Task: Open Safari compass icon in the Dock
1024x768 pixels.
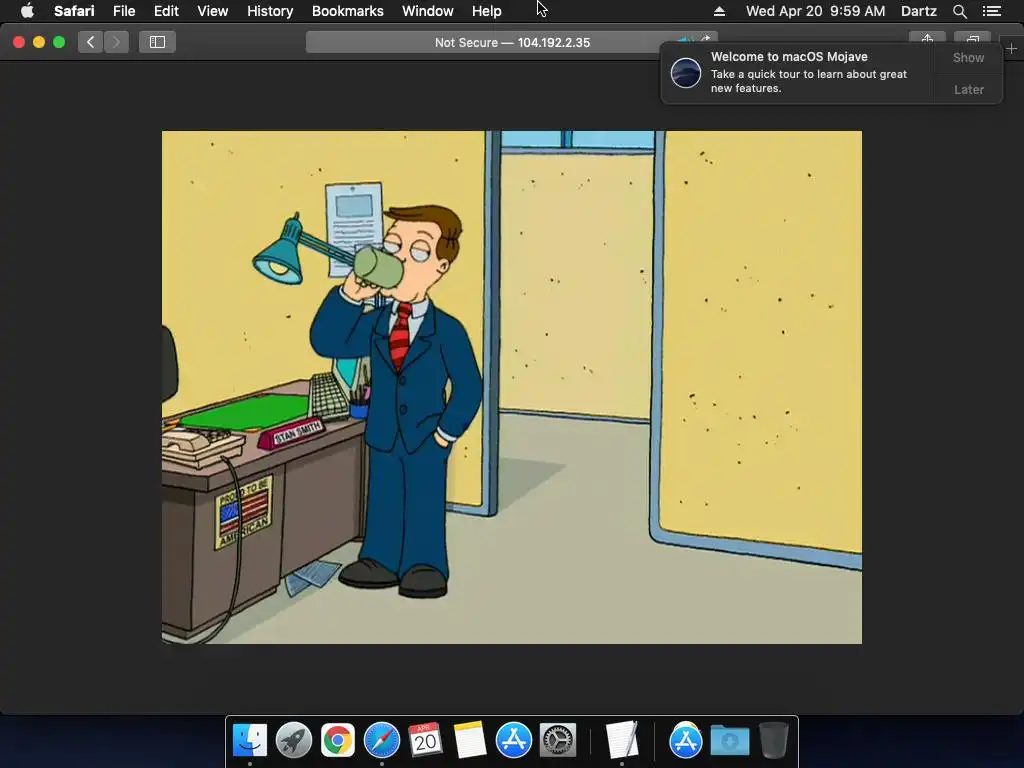Action: tap(381, 740)
